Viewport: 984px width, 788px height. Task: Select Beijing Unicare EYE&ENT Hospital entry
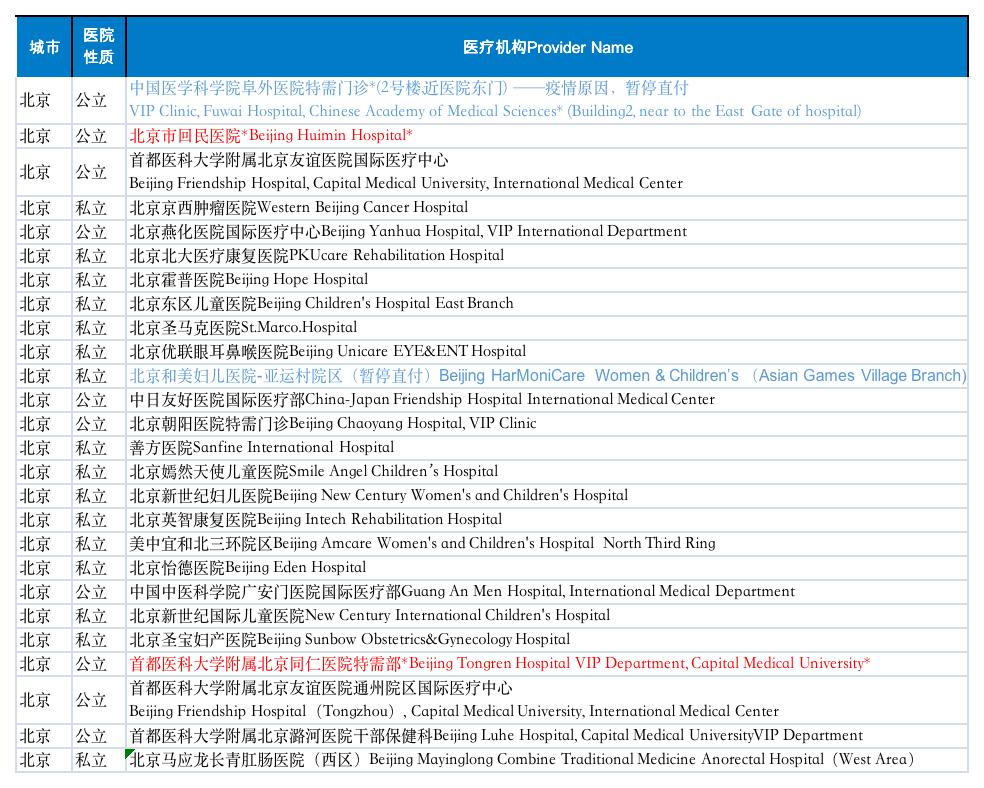click(547, 351)
